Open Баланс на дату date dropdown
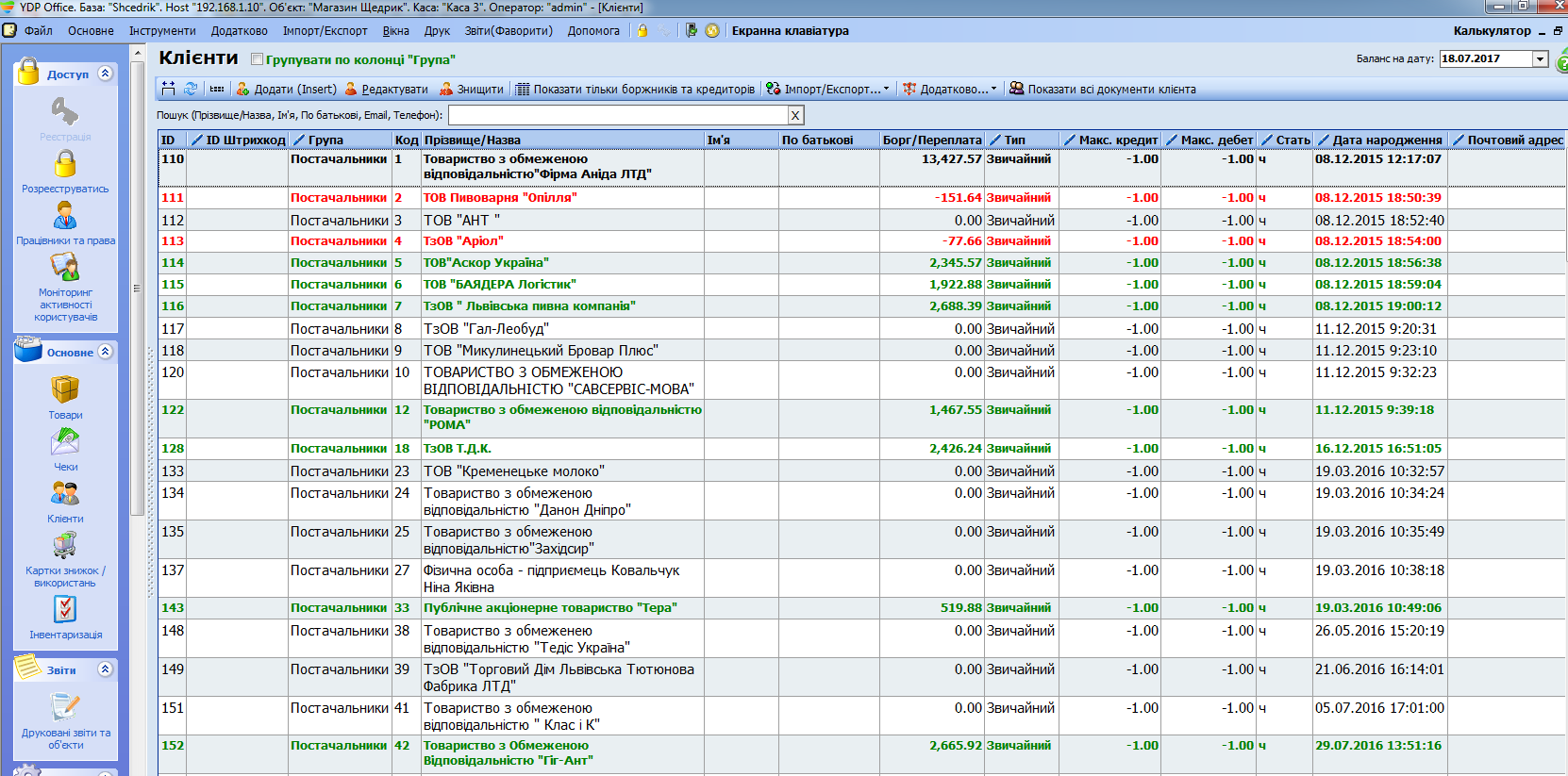This screenshot has height=776, width=1568. pos(1541,58)
